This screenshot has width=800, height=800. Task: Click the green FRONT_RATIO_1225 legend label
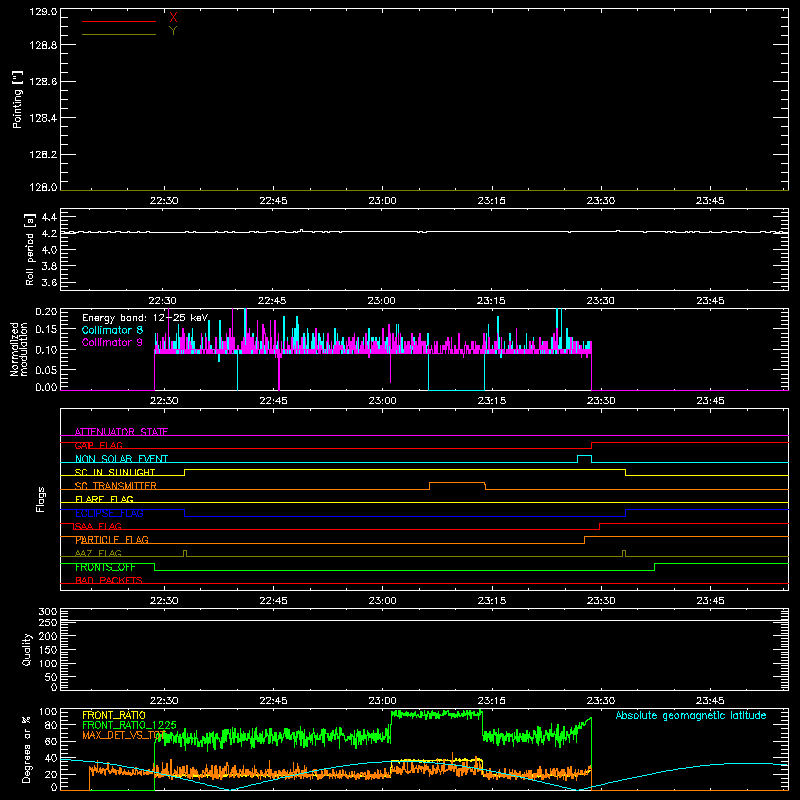coord(129,725)
